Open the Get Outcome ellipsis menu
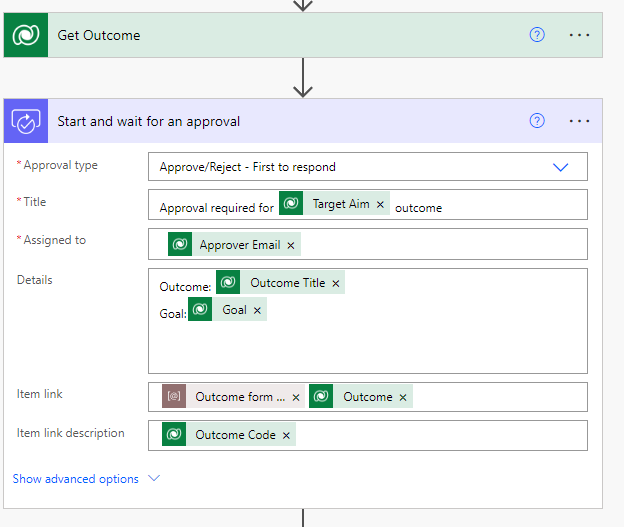The image size is (624, 527). [x=579, y=35]
